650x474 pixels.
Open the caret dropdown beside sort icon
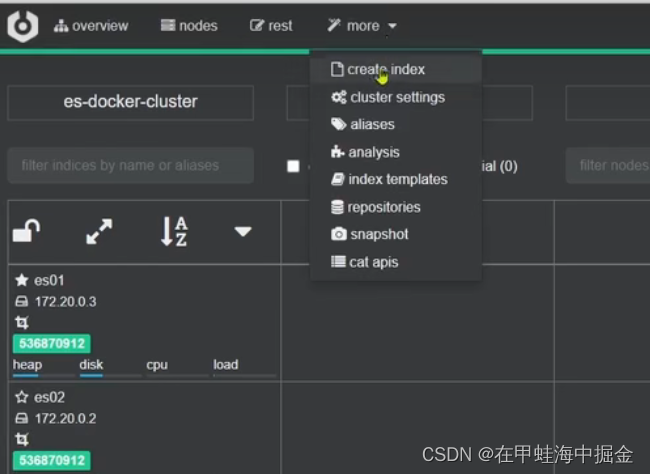243,231
